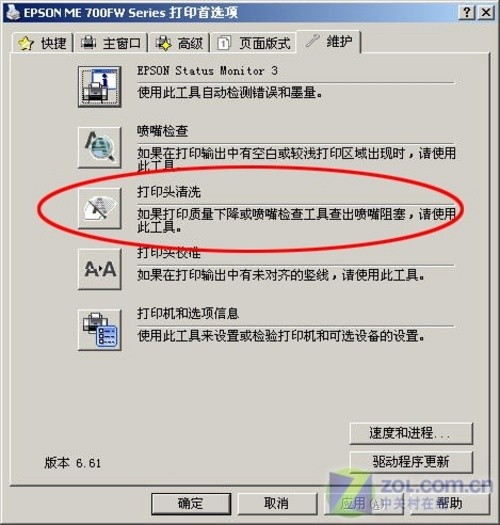Viewport: 500px width, 525px height.
Task: Open 打印机和选项信息 printer info icon
Action: pyautogui.click(x=99, y=330)
